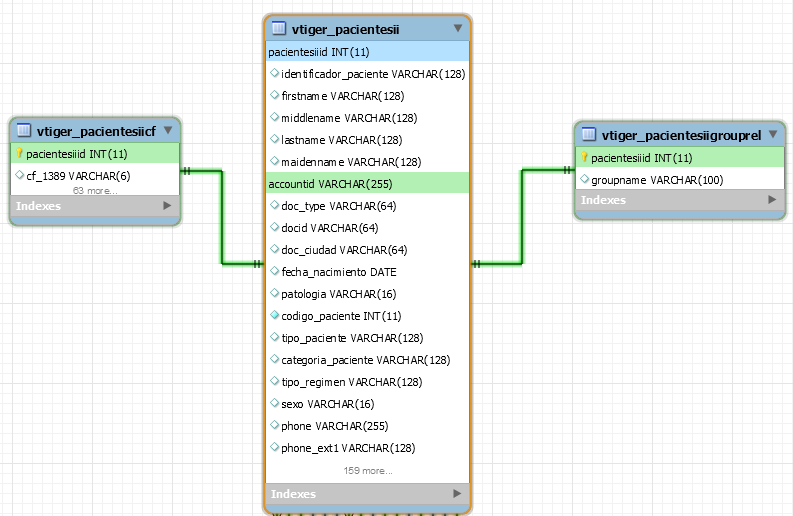793x516 pixels.
Task: Select the phone_ext1 VARCHAR(128) text
Action: pos(348,448)
